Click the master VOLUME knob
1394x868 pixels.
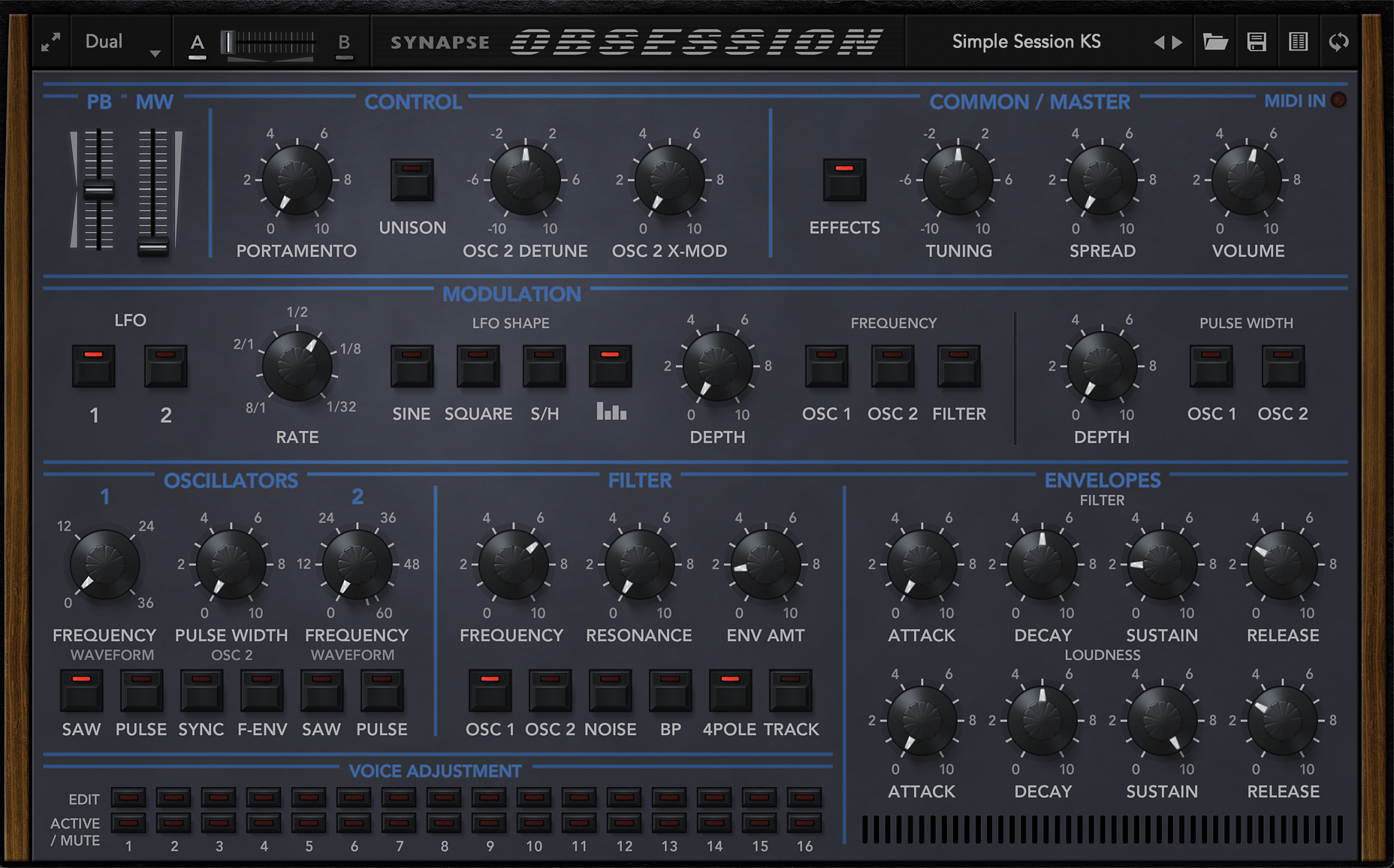[1247, 180]
